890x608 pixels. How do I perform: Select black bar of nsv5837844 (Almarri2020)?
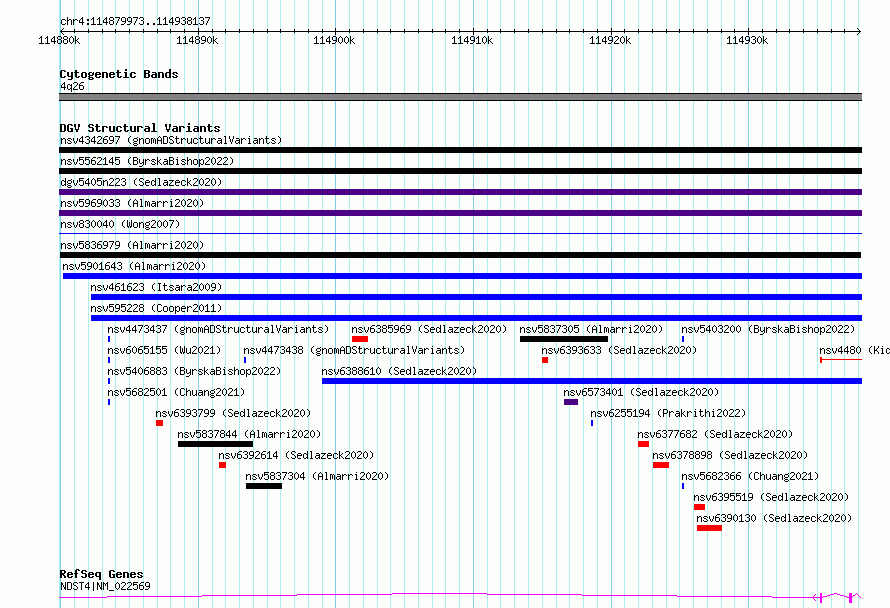(x=215, y=444)
